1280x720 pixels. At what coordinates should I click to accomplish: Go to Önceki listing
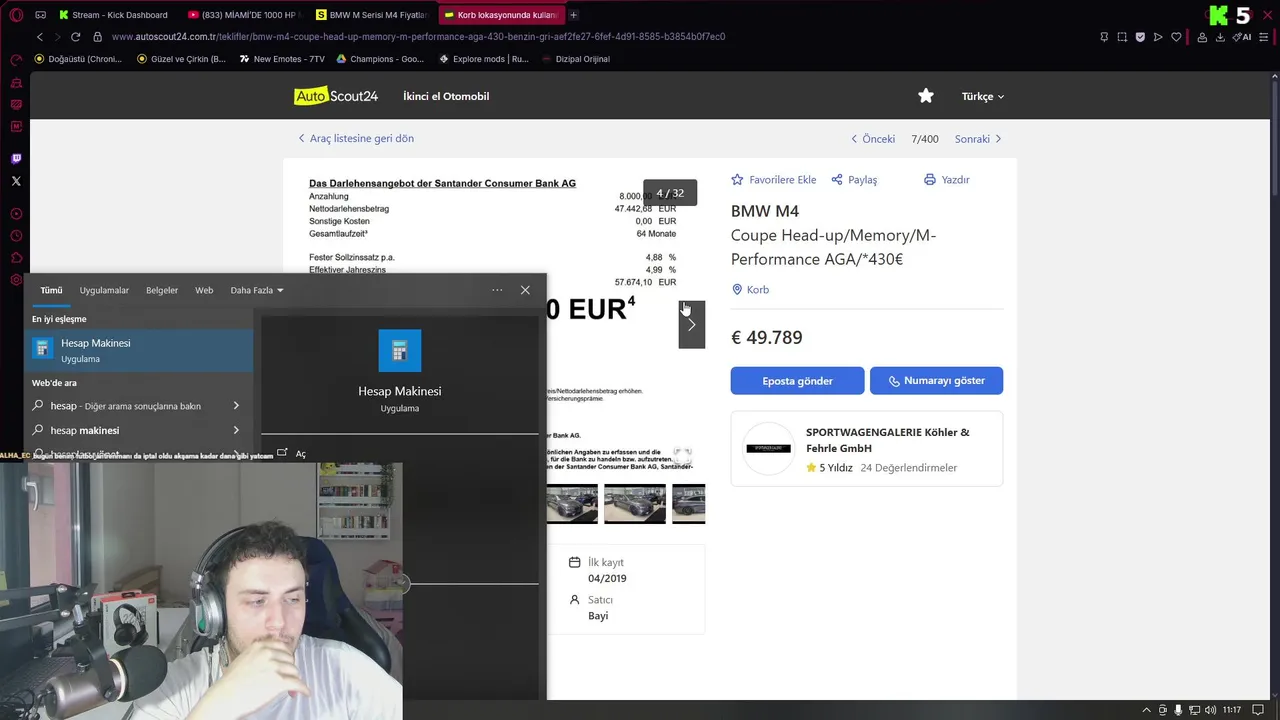873,139
